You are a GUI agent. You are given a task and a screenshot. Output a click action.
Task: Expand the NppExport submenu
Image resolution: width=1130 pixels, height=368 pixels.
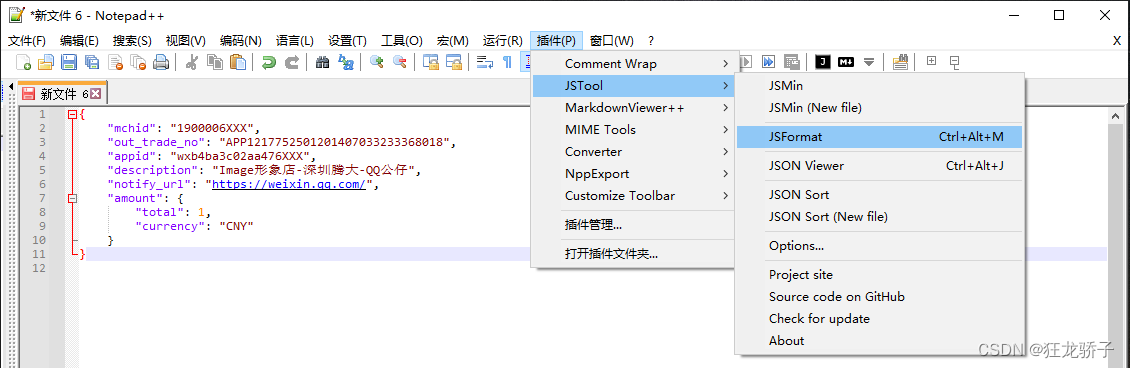(x=633, y=174)
